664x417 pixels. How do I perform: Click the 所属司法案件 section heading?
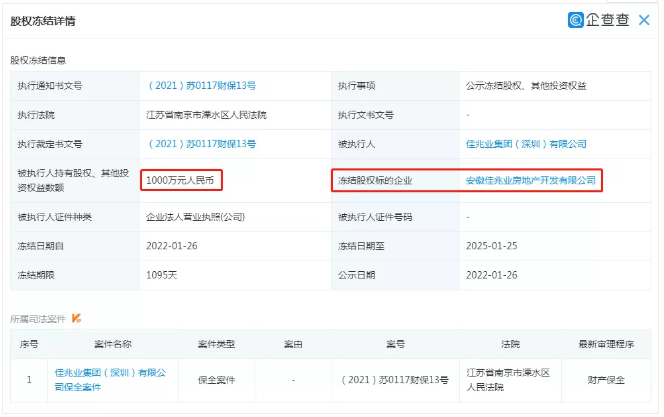[x=38, y=319]
